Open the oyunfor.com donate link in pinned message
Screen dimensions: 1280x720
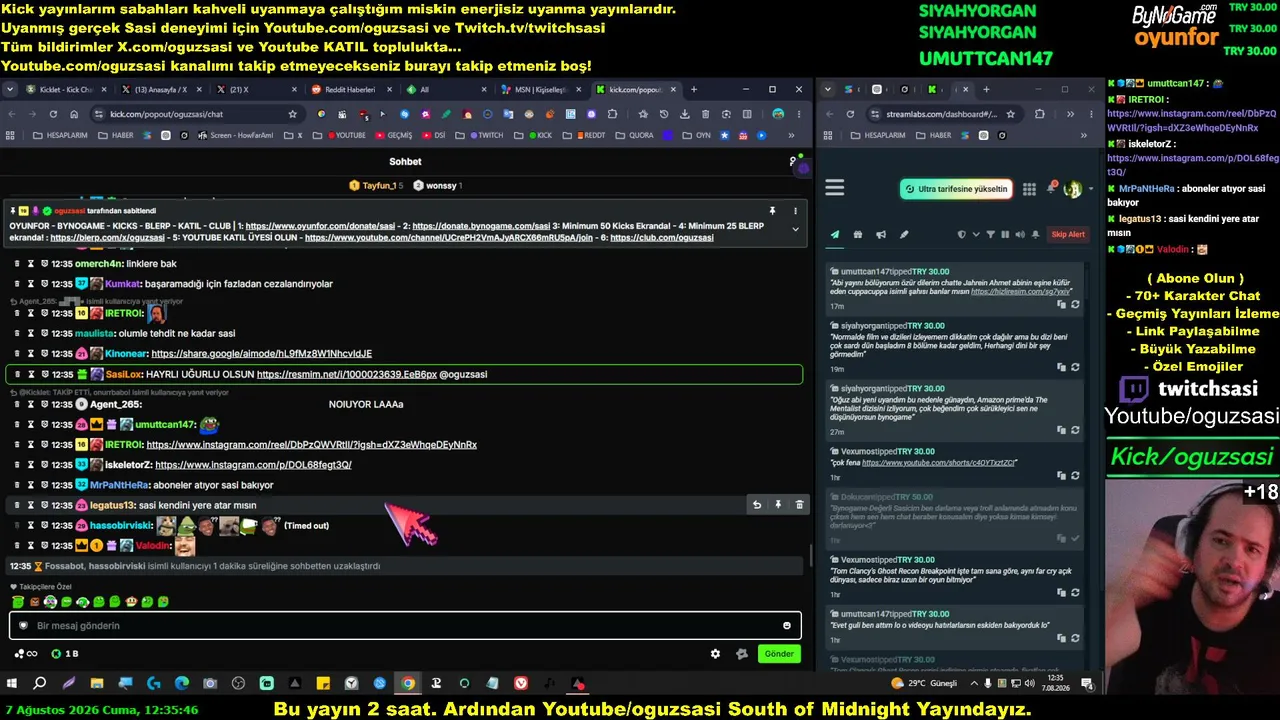point(320,226)
